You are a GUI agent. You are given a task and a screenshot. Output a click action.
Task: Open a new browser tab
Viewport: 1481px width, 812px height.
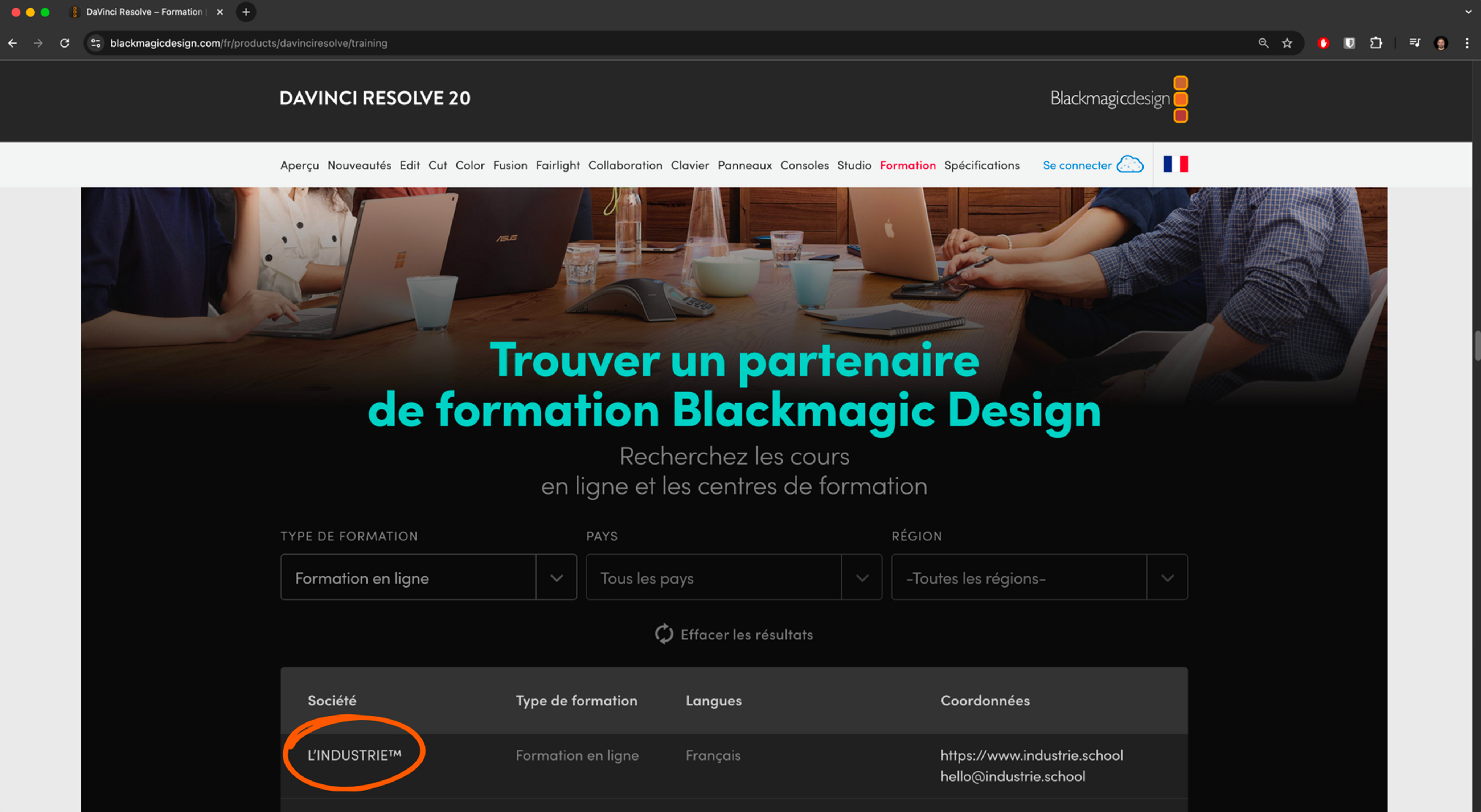pos(246,12)
